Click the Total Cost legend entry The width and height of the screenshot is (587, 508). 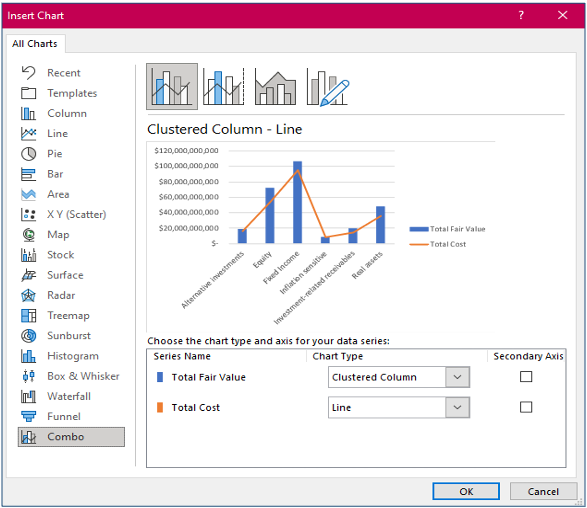point(438,244)
